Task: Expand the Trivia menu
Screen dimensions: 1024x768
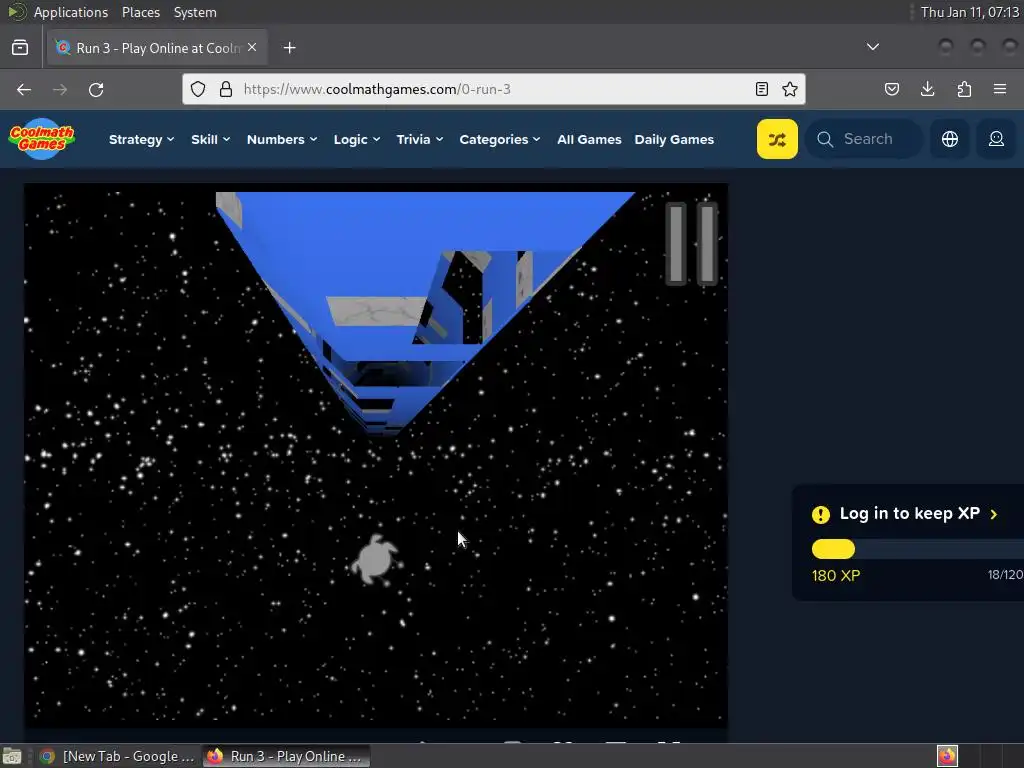Action: (x=420, y=139)
